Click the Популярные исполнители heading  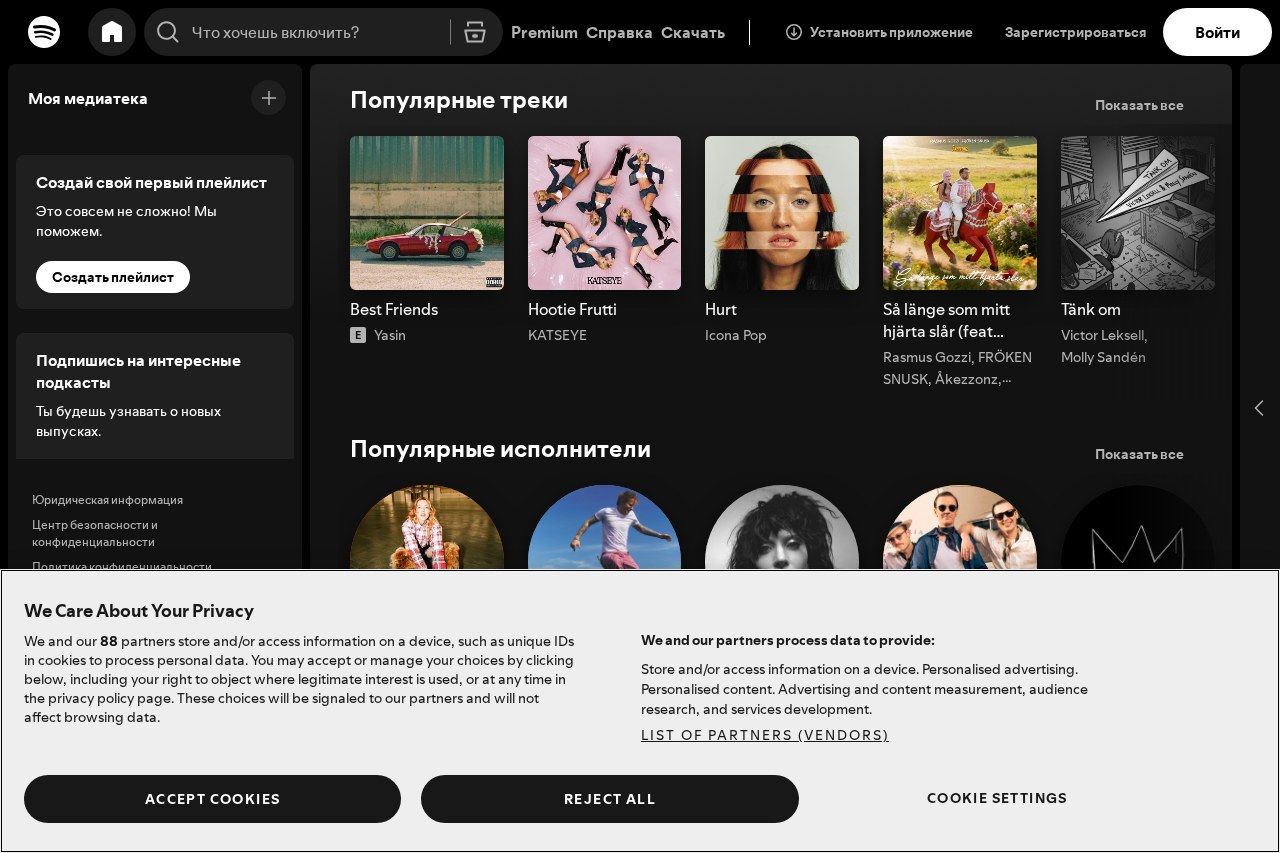point(500,449)
